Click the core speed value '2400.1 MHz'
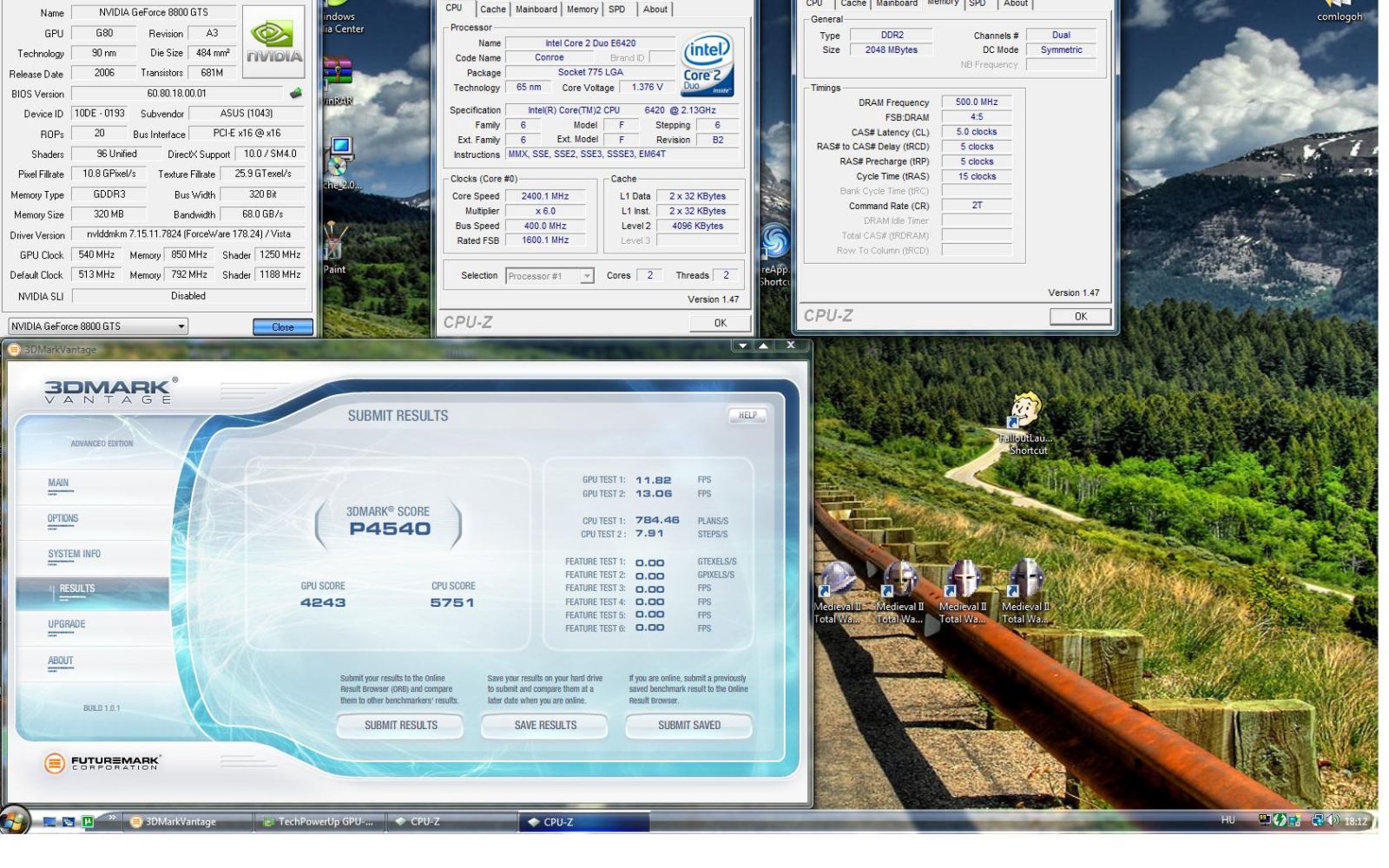The width and height of the screenshot is (1389, 868). (x=545, y=196)
